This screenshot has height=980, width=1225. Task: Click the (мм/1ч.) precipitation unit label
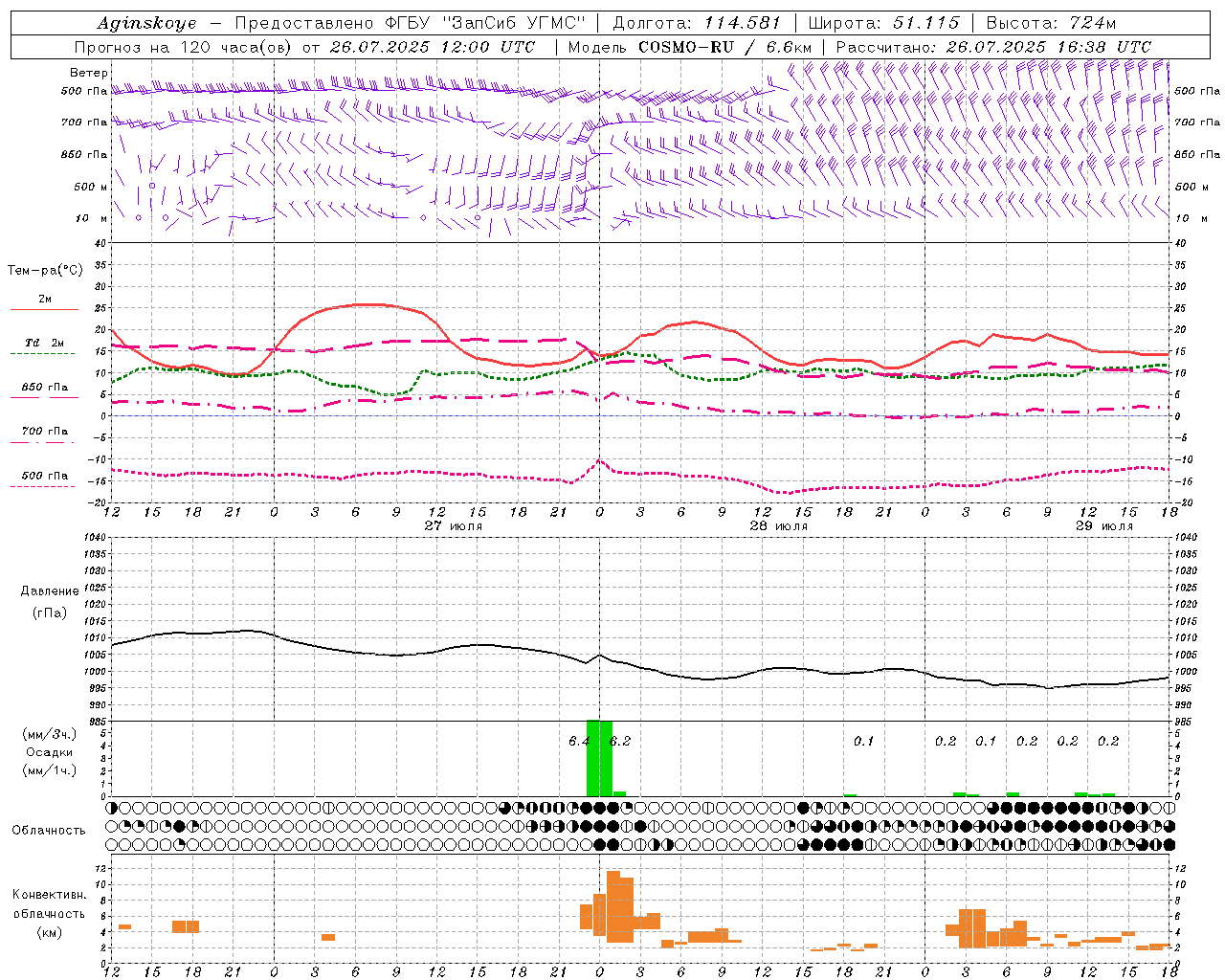click(x=49, y=770)
